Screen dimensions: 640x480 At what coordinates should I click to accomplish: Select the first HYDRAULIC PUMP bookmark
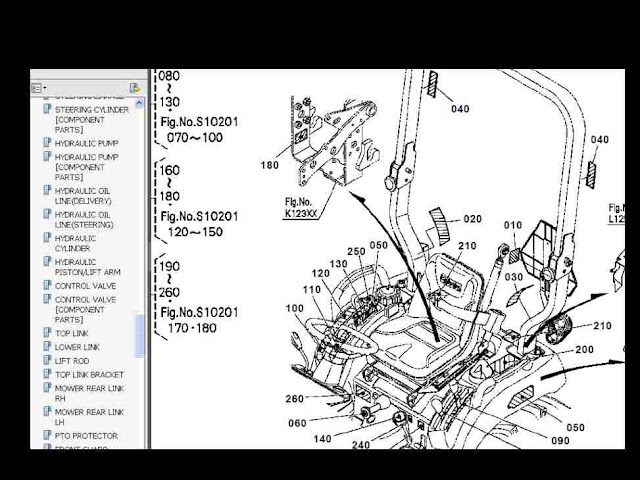click(x=87, y=143)
